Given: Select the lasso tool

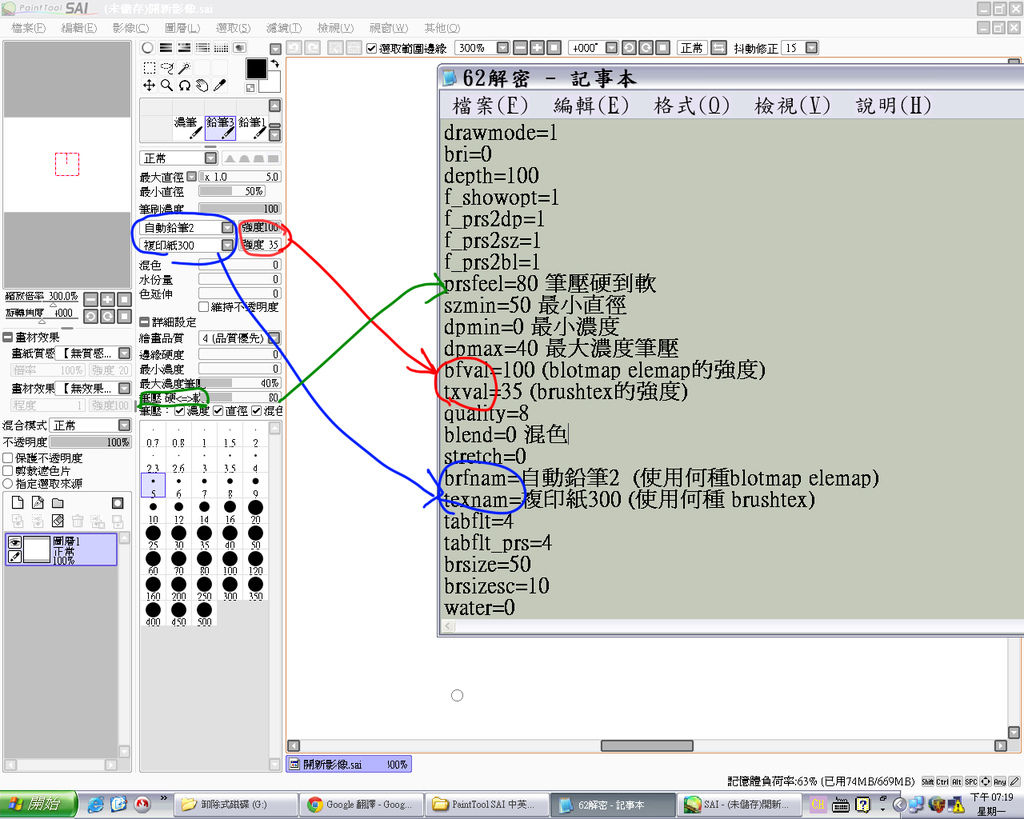Looking at the screenshot, I should click(167, 68).
